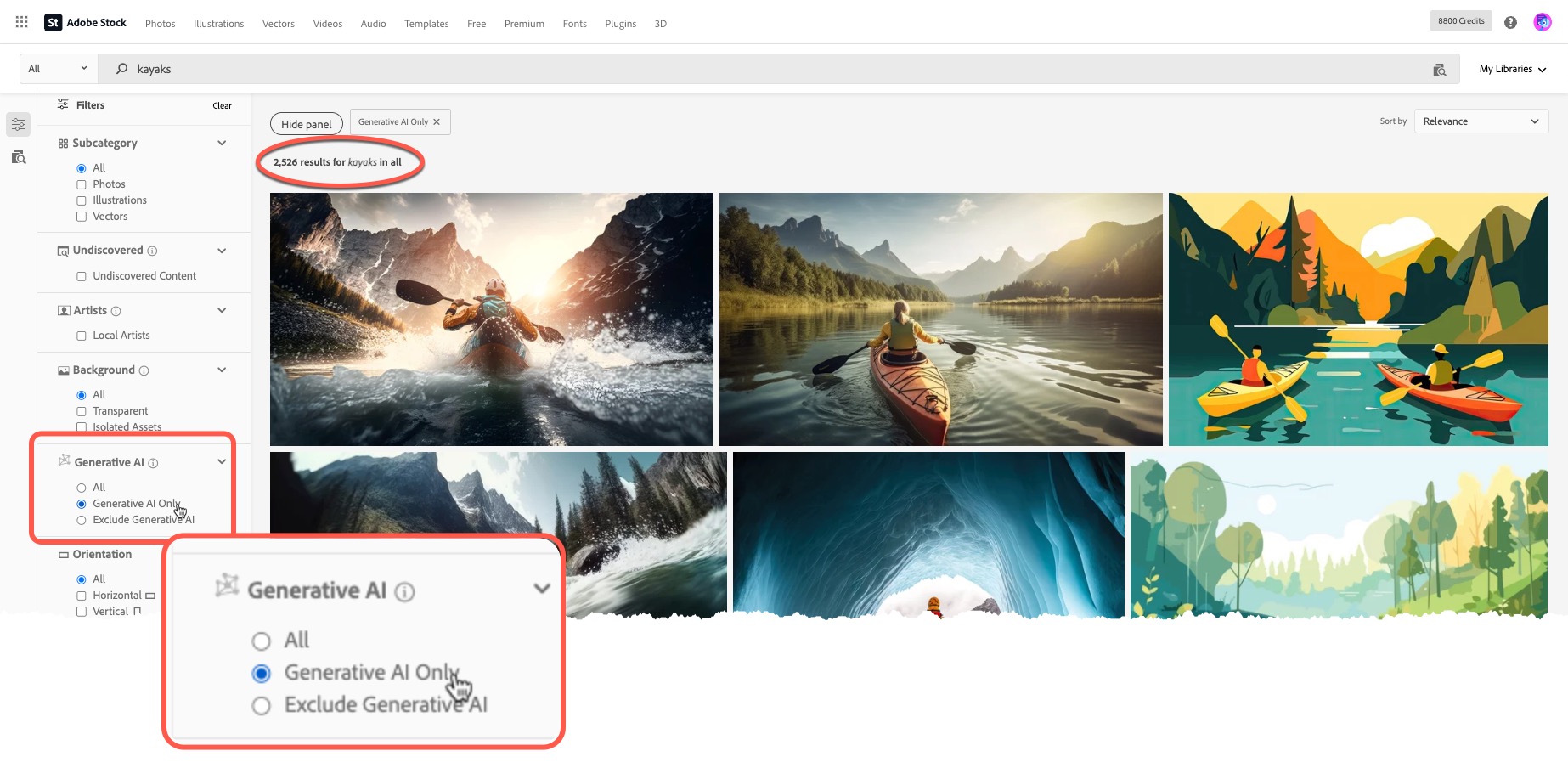This screenshot has width=1568, height=768.
Task: Go to the Vectors menu item
Action: click(x=278, y=24)
